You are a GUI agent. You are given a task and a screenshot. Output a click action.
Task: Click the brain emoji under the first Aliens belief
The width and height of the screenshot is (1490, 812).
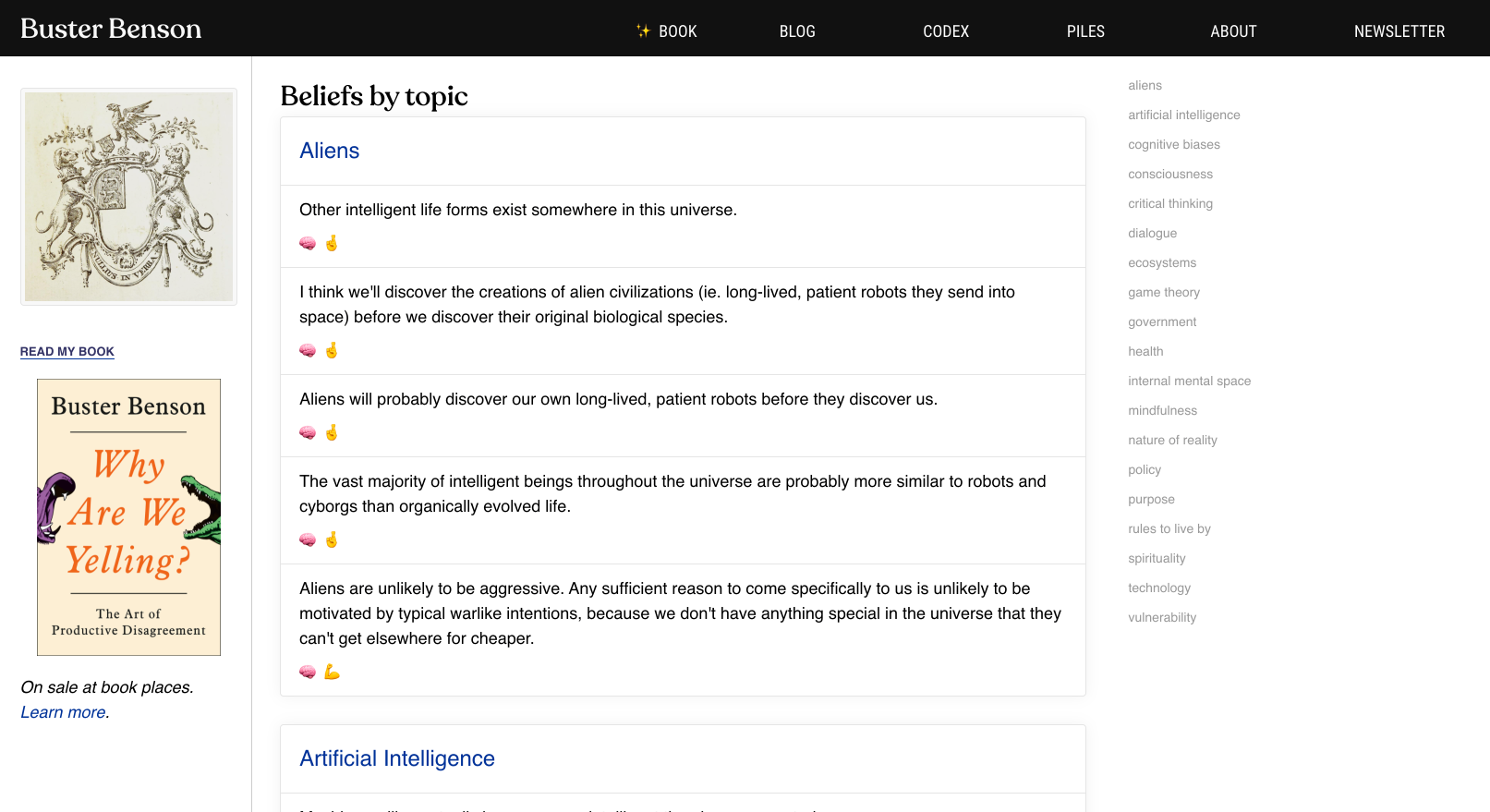point(308,243)
